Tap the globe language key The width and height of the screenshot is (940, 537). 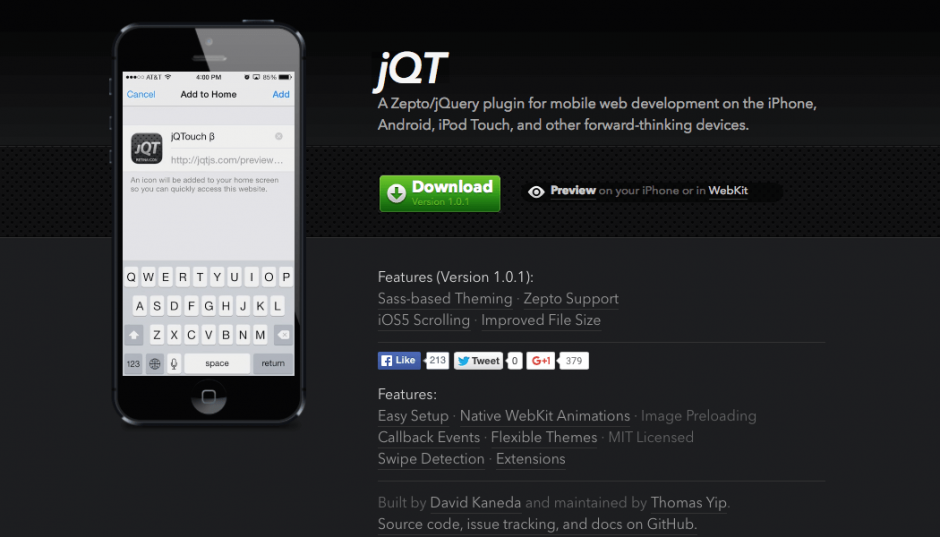point(155,364)
